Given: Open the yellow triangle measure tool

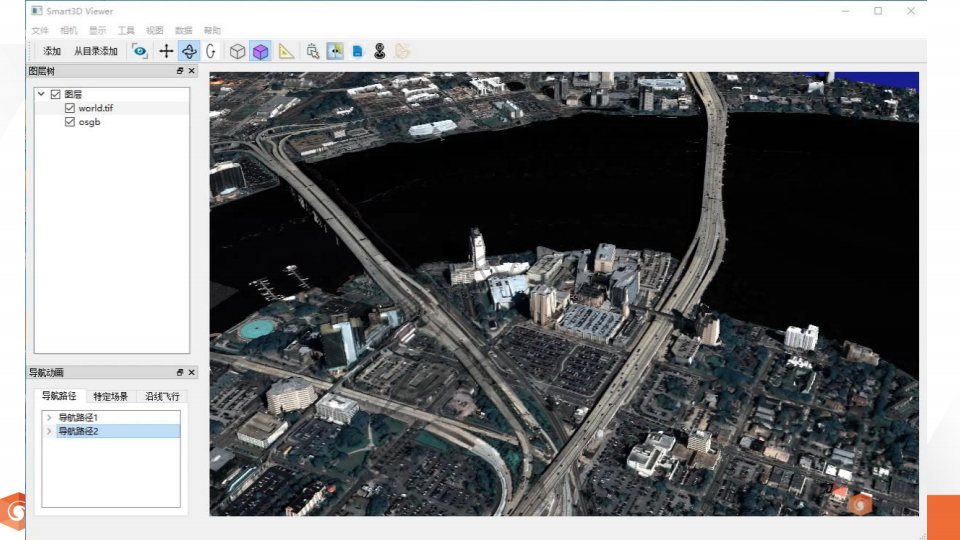Looking at the screenshot, I should [286, 51].
